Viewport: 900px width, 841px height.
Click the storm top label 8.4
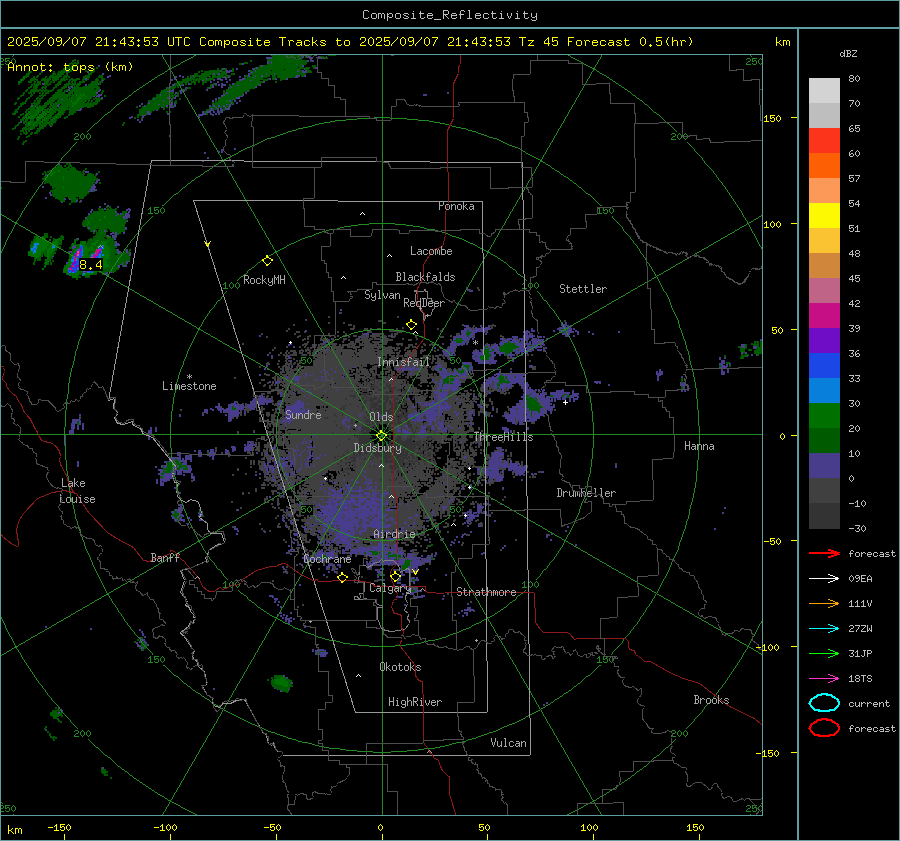click(x=91, y=265)
